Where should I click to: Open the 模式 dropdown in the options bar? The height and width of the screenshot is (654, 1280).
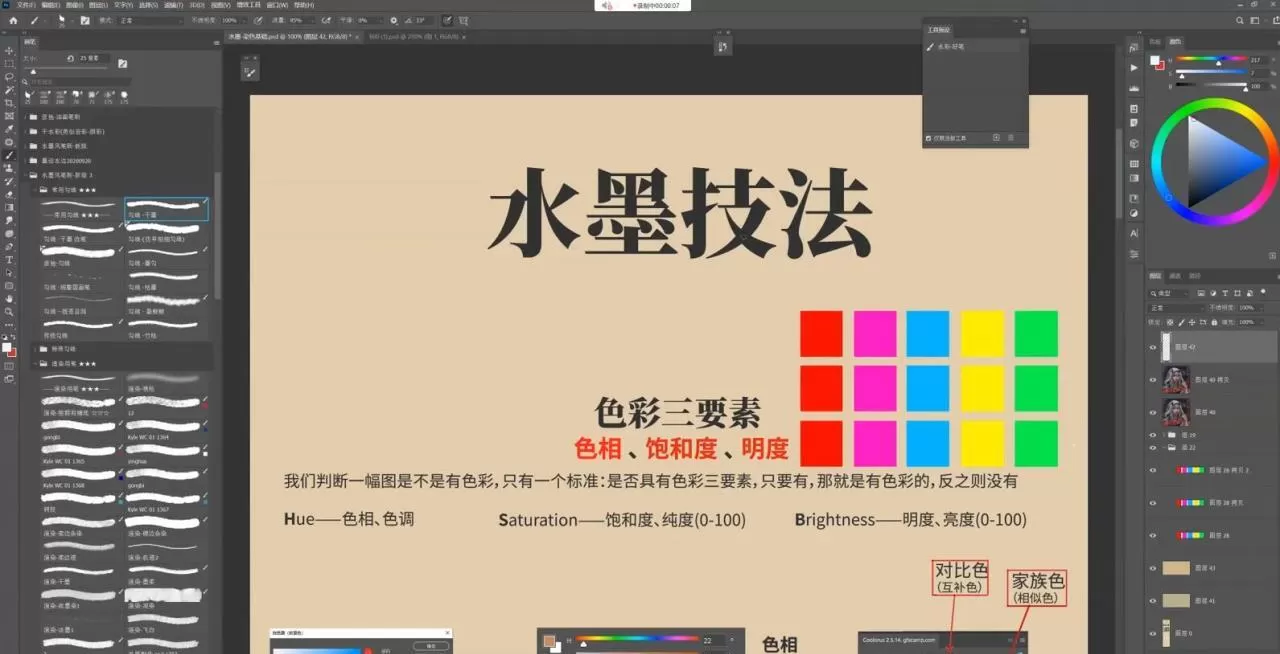click(145, 20)
